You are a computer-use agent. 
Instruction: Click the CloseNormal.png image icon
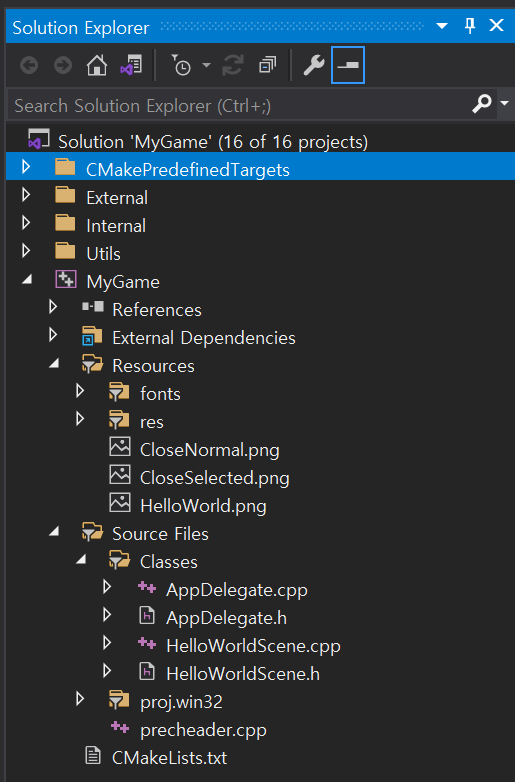pyautogui.click(x=120, y=447)
